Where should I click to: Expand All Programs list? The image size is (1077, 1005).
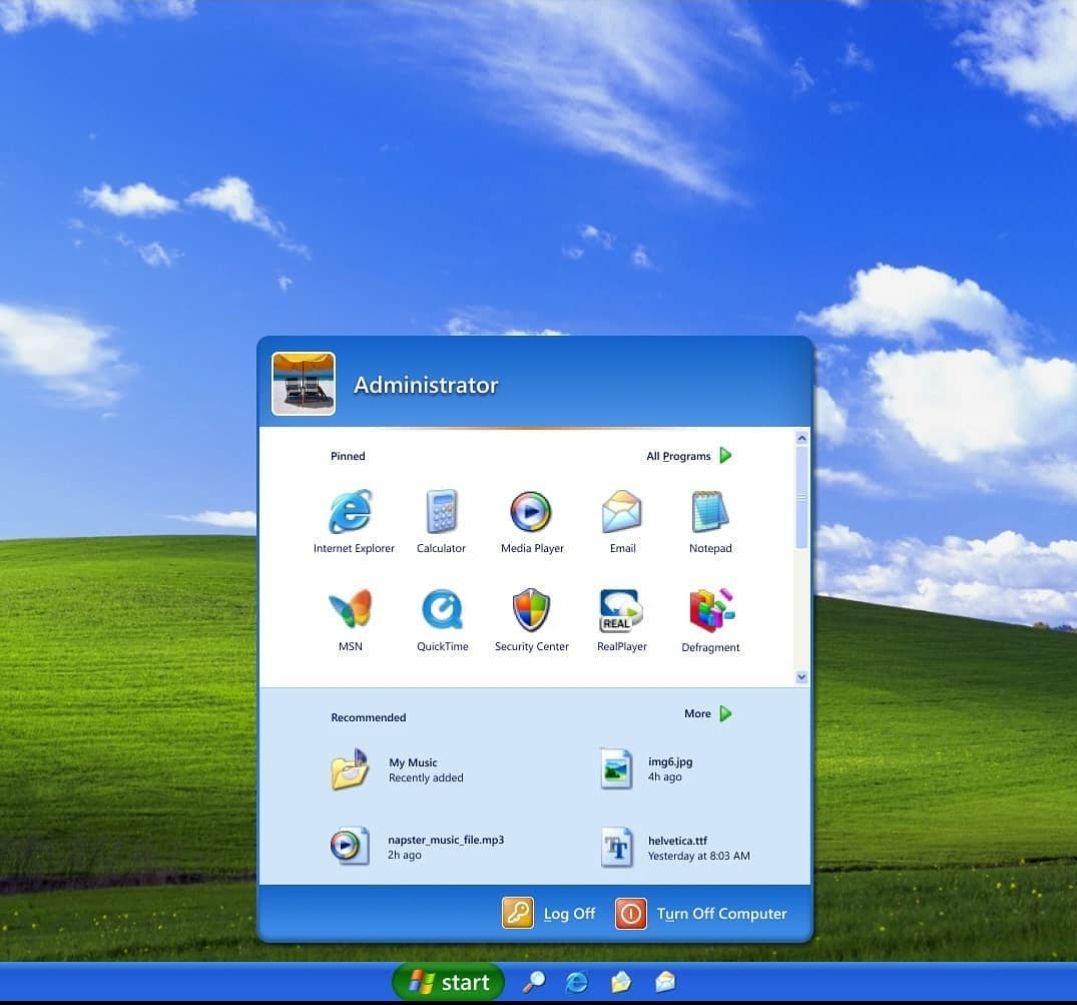coord(688,456)
